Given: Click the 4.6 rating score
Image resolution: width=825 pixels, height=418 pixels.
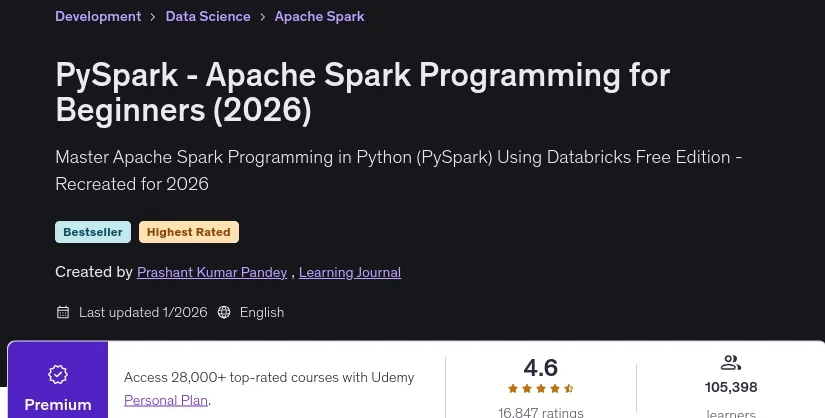Looking at the screenshot, I should tap(541, 367).
